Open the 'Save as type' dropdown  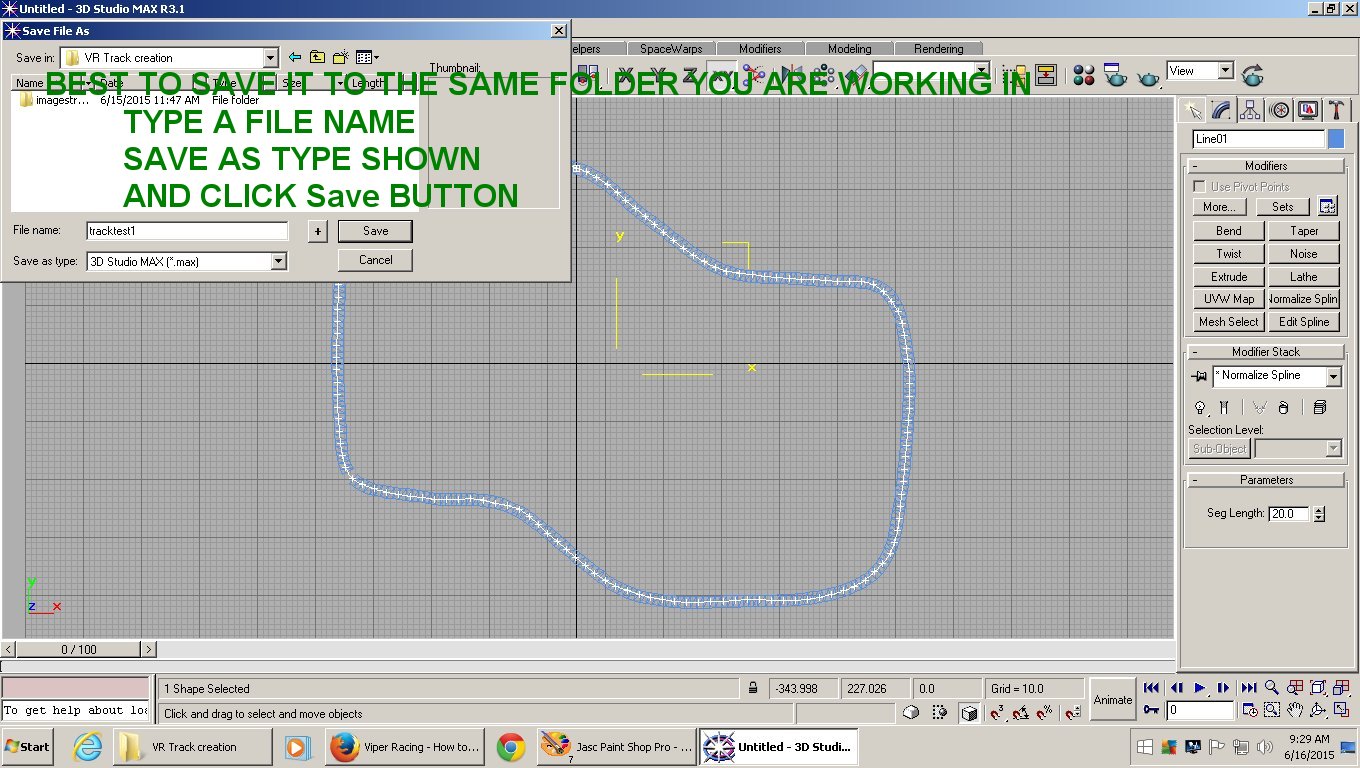tap(279, 262)
